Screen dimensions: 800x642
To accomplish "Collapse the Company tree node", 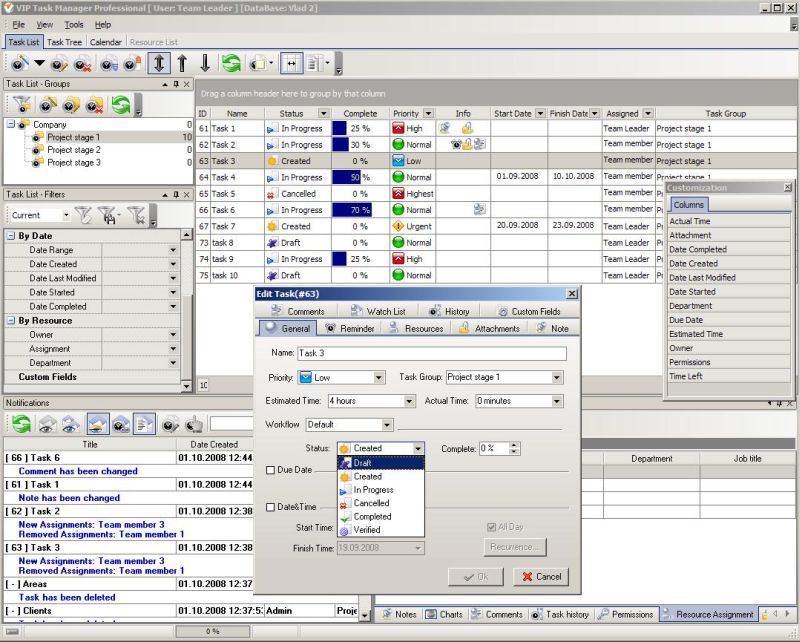I will click(11, 124).
